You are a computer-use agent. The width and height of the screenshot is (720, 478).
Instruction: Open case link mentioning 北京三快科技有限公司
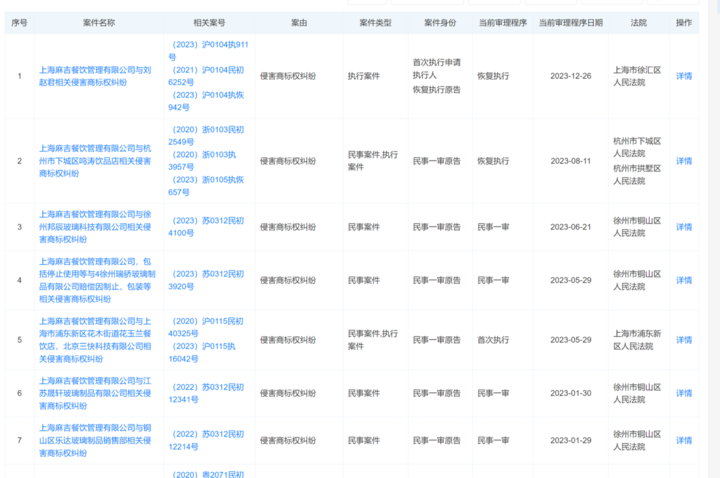[95, 340]
